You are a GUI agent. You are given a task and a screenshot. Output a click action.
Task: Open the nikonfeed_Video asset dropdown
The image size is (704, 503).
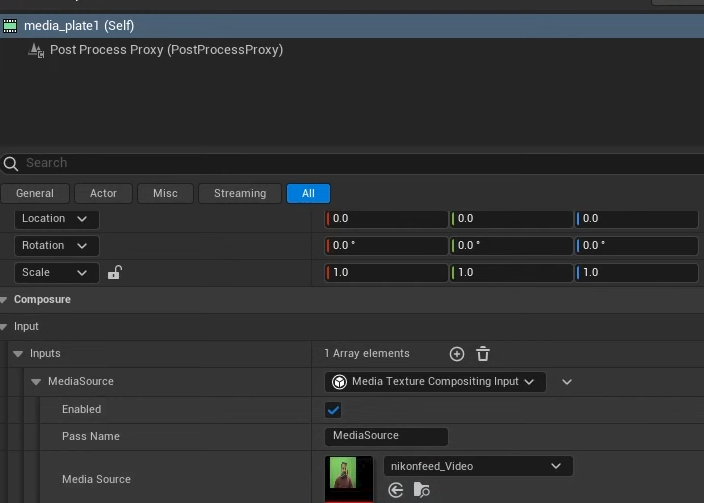click(x=478, y=466)
